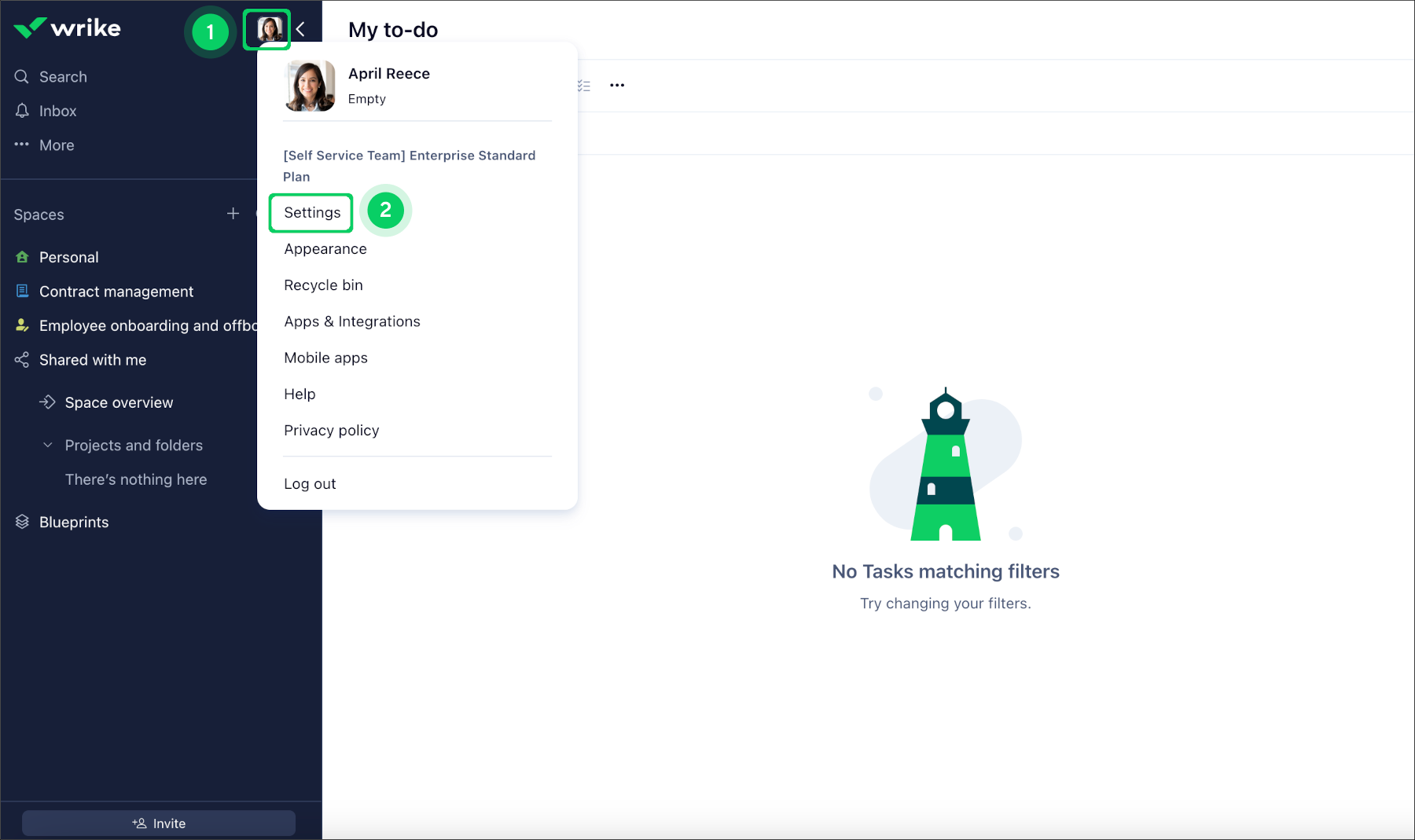Viewport: 1415px width, 840px height.
Task: Collapse the sidebar with the chevron arrow
Action: pyautogui.click(x=301, y=30)
